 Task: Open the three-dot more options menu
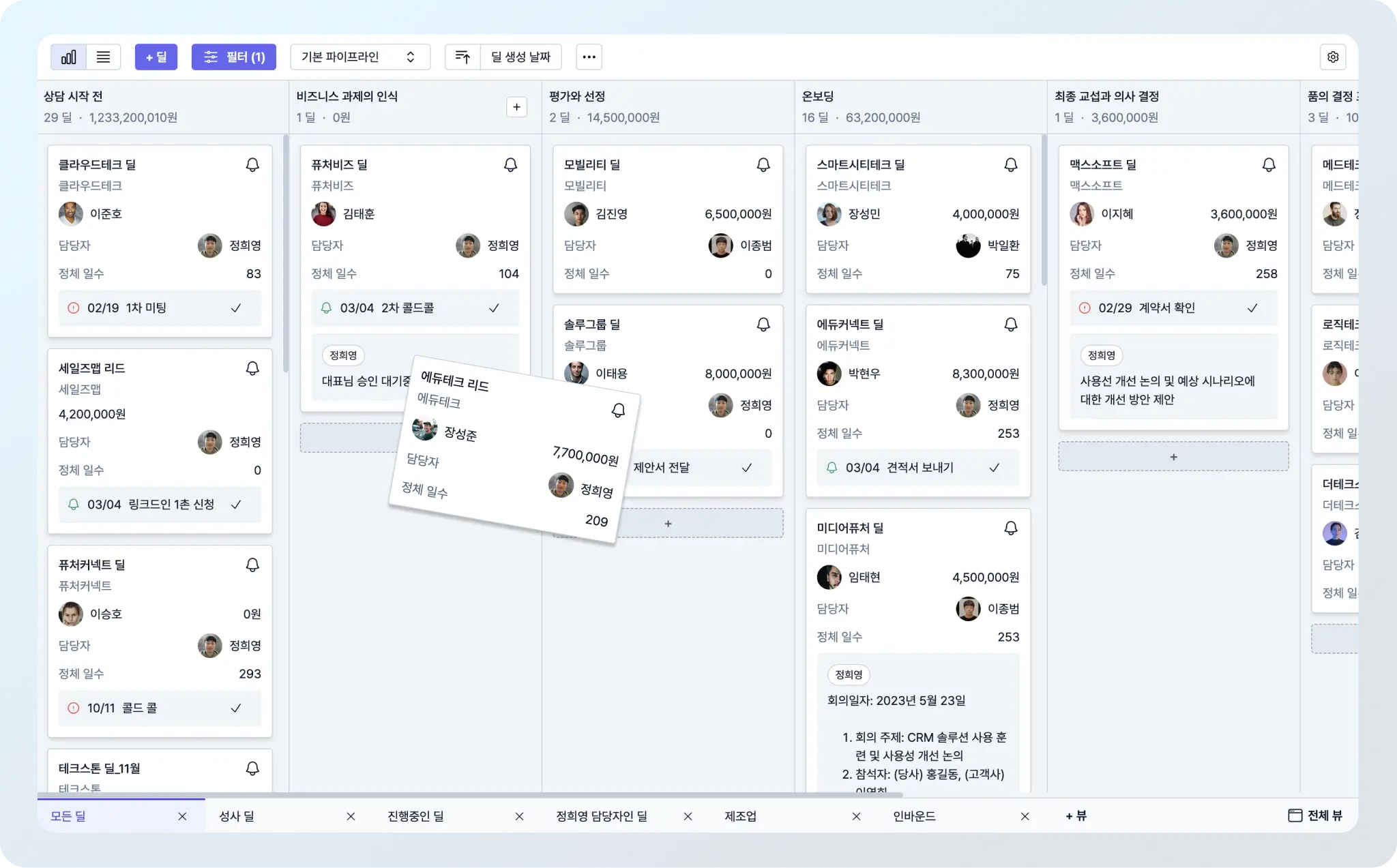[x=589, y=57]
